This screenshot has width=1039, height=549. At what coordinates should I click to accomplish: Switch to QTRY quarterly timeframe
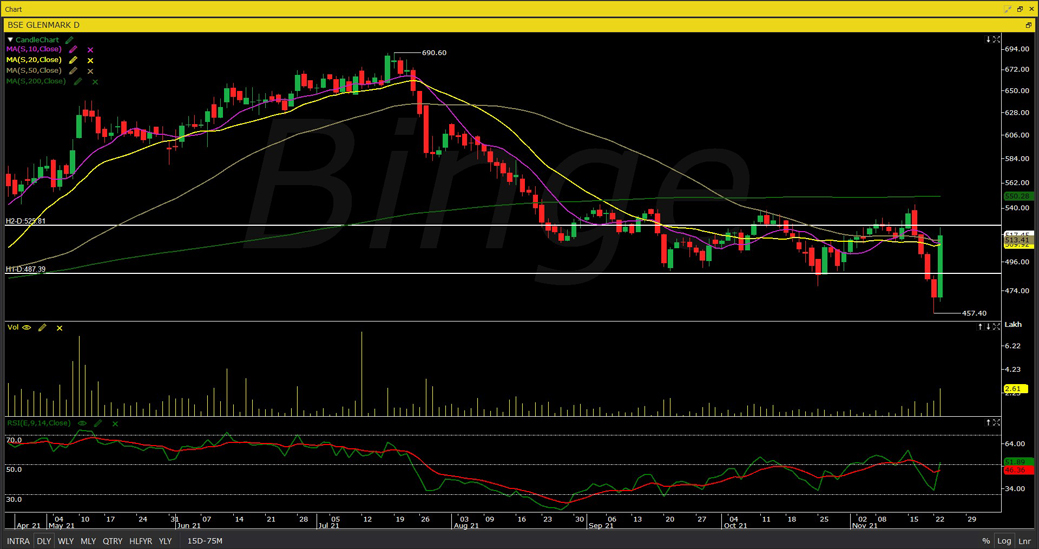point(113,541)
